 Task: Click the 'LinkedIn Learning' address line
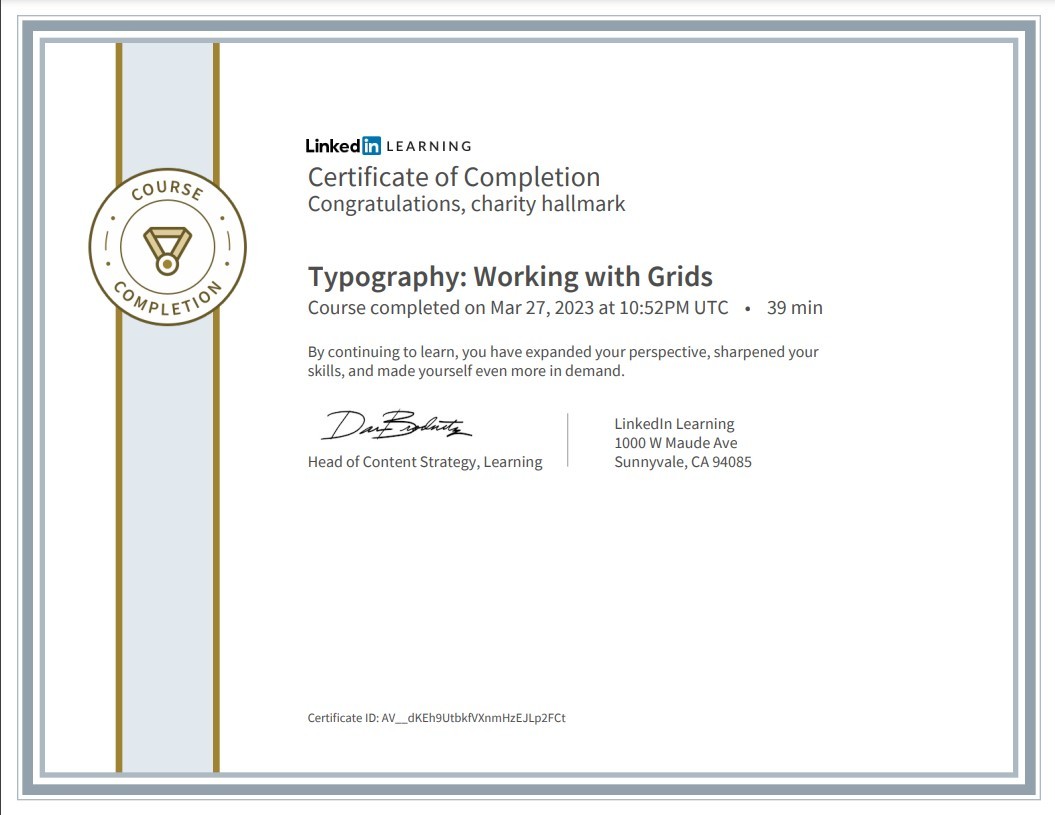coord(674,424)
